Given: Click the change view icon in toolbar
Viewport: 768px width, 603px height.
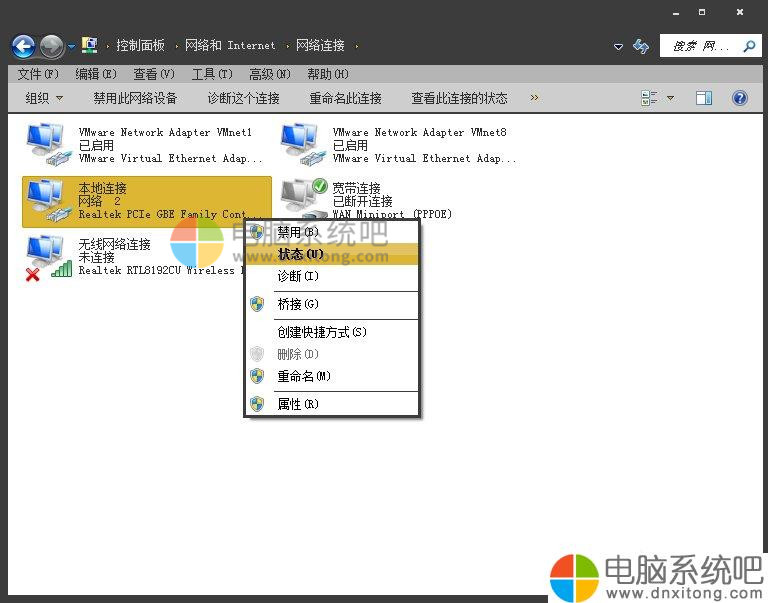Looking at the screenshot, I should pos(648,98).
